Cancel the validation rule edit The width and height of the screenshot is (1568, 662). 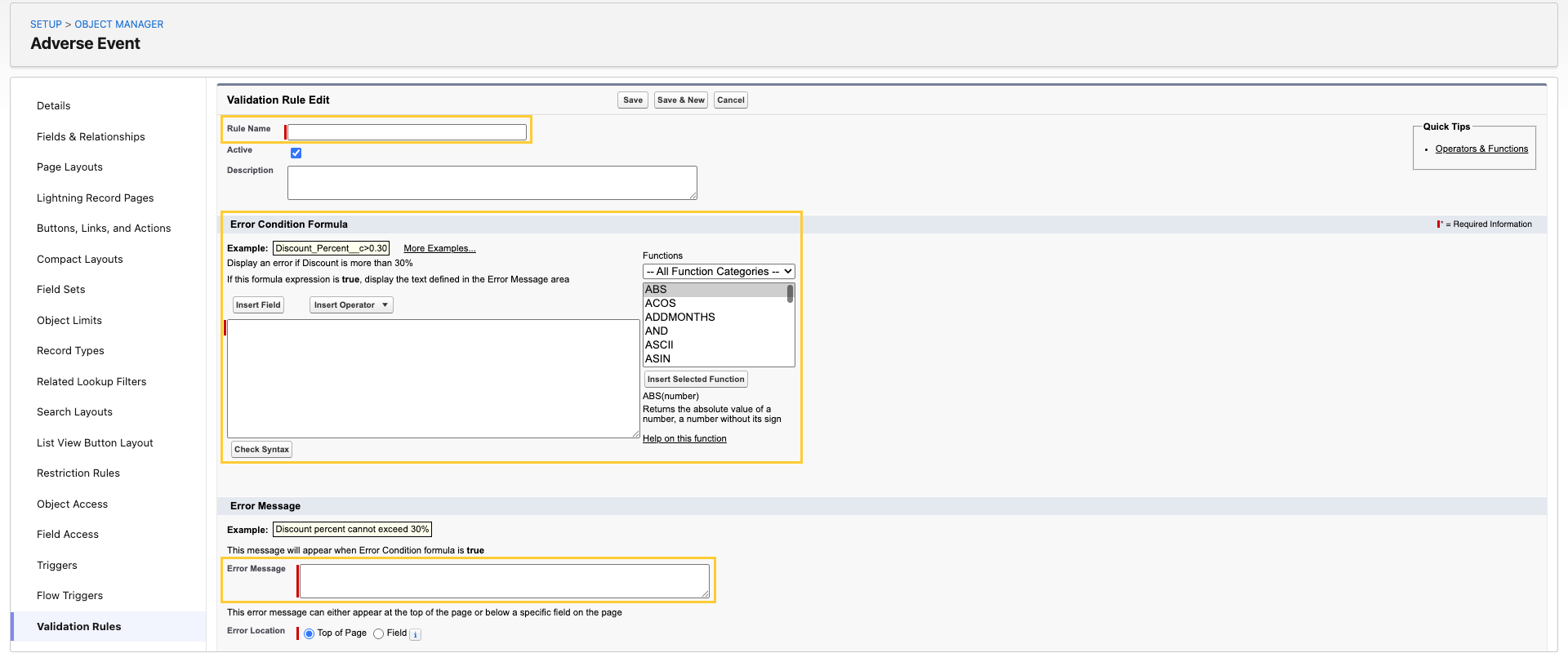(x=731, y=100)
